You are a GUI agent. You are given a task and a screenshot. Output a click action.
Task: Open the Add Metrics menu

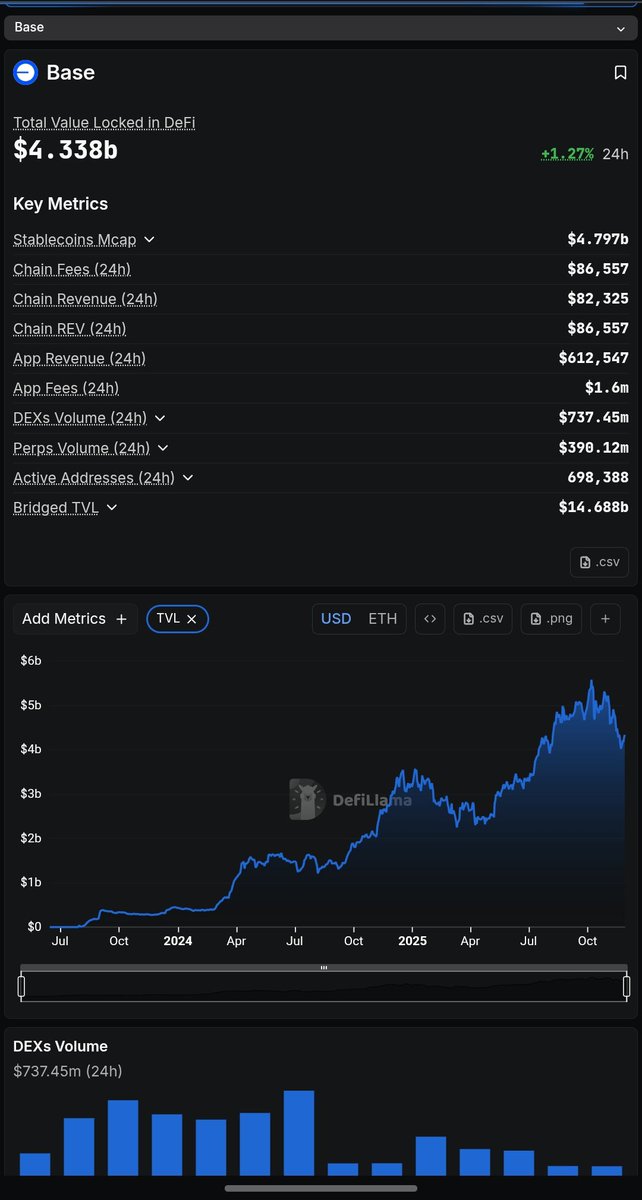coord(75,619)
